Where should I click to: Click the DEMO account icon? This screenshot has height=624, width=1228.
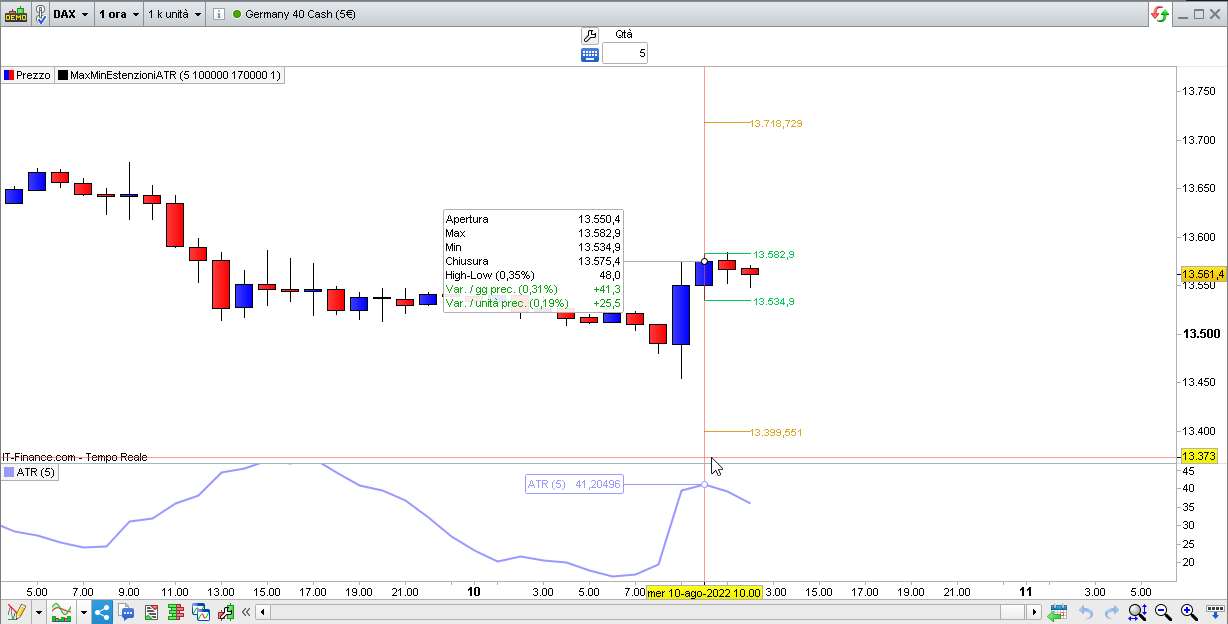click(15, 14)
